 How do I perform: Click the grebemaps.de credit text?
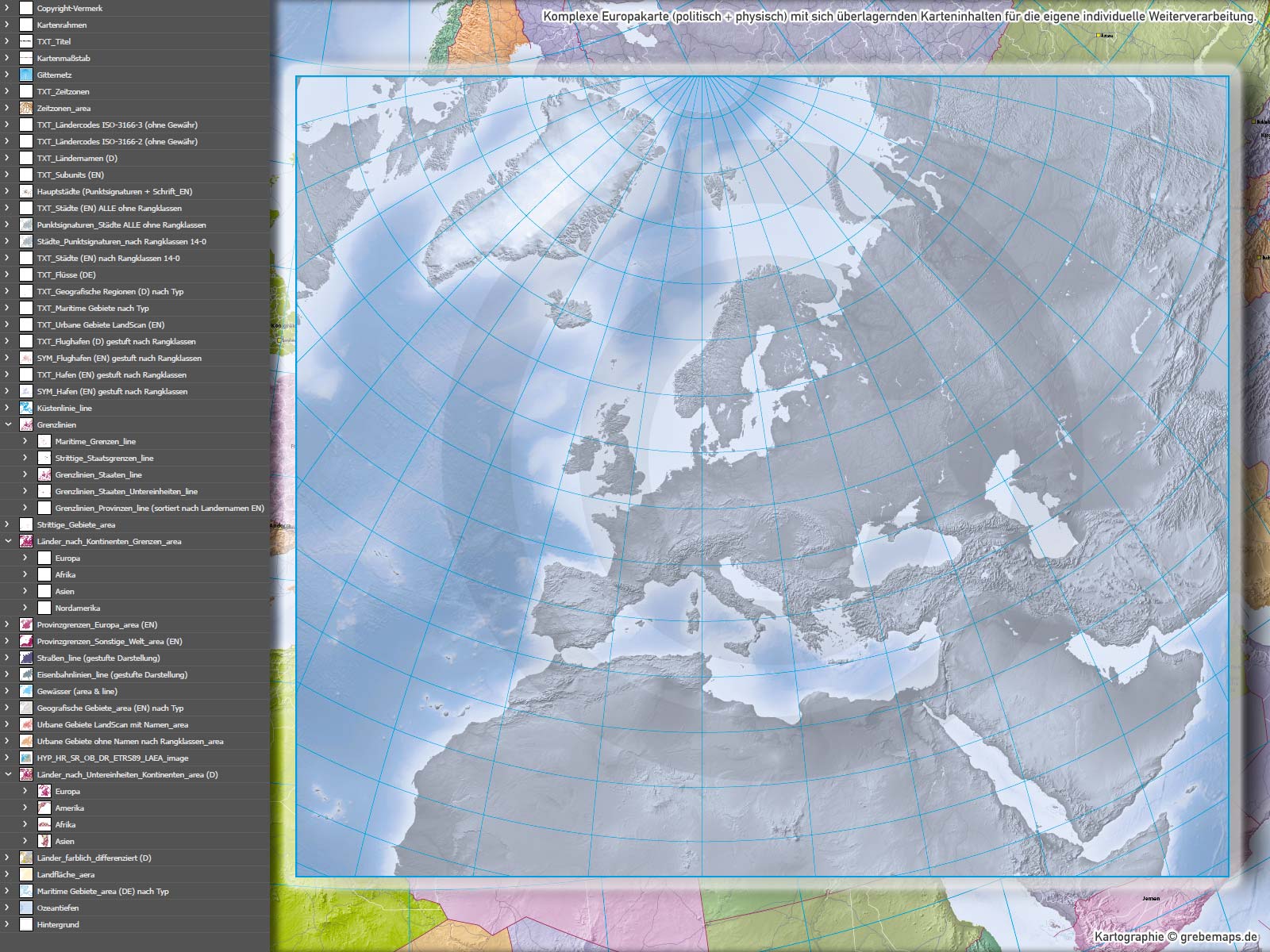click(x=1176, y=937)
